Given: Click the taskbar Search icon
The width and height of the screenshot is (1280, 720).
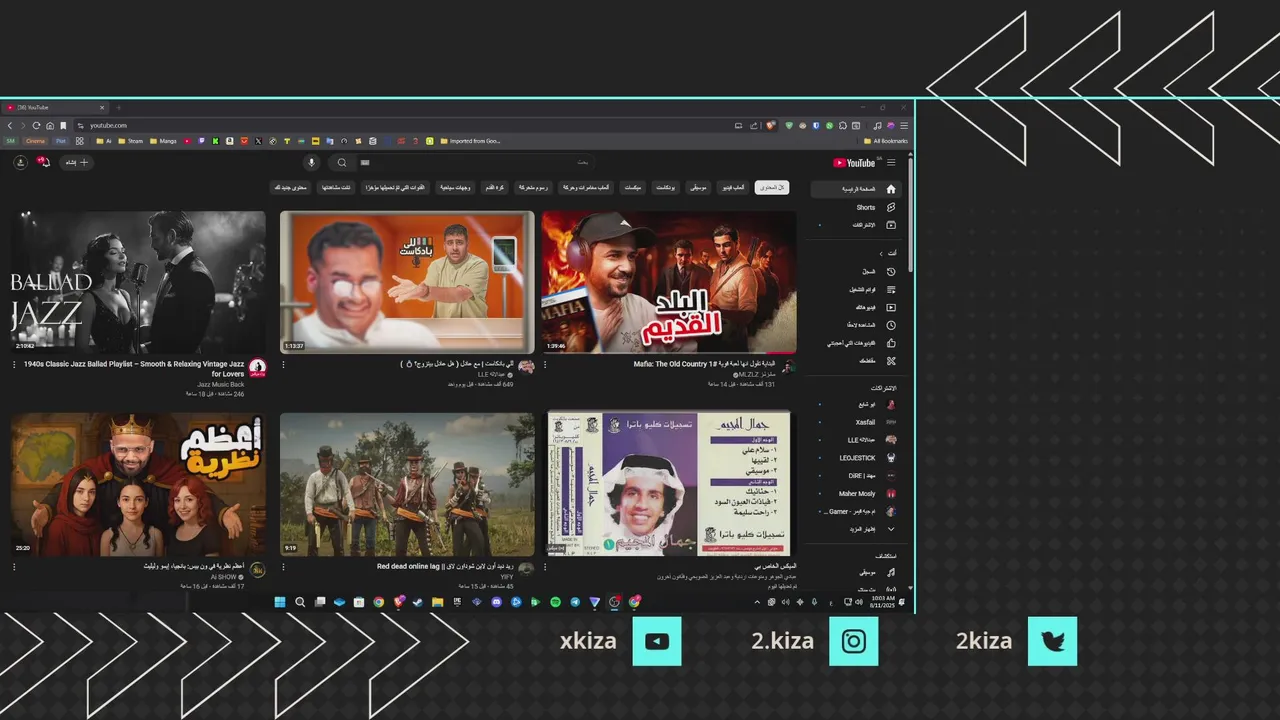Looking at the screenshot, I should pos(300,602).
